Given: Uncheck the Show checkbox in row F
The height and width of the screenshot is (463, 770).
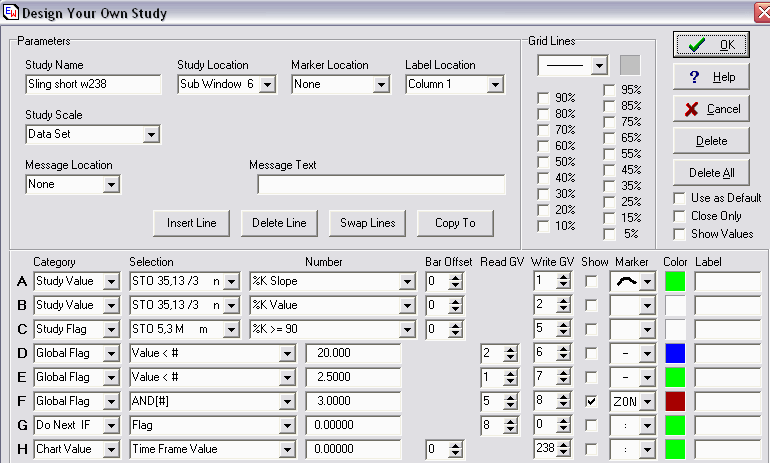Looking at the screenshot, I should 591,402.
